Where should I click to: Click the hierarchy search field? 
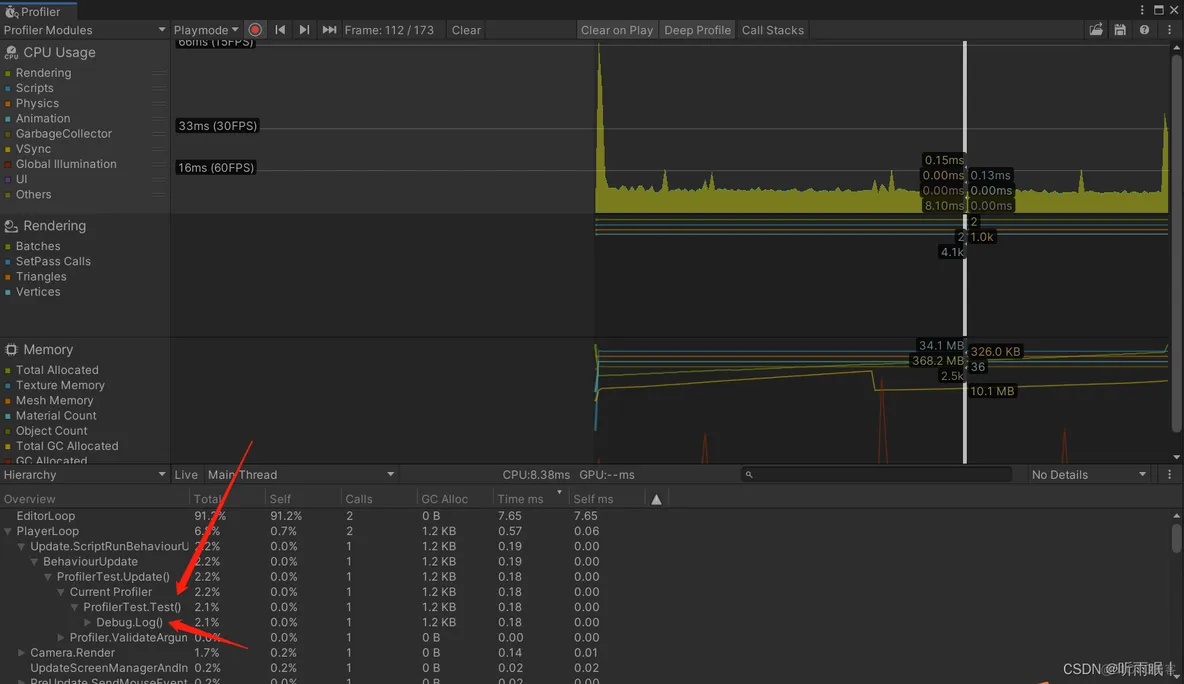pos(876,475)
